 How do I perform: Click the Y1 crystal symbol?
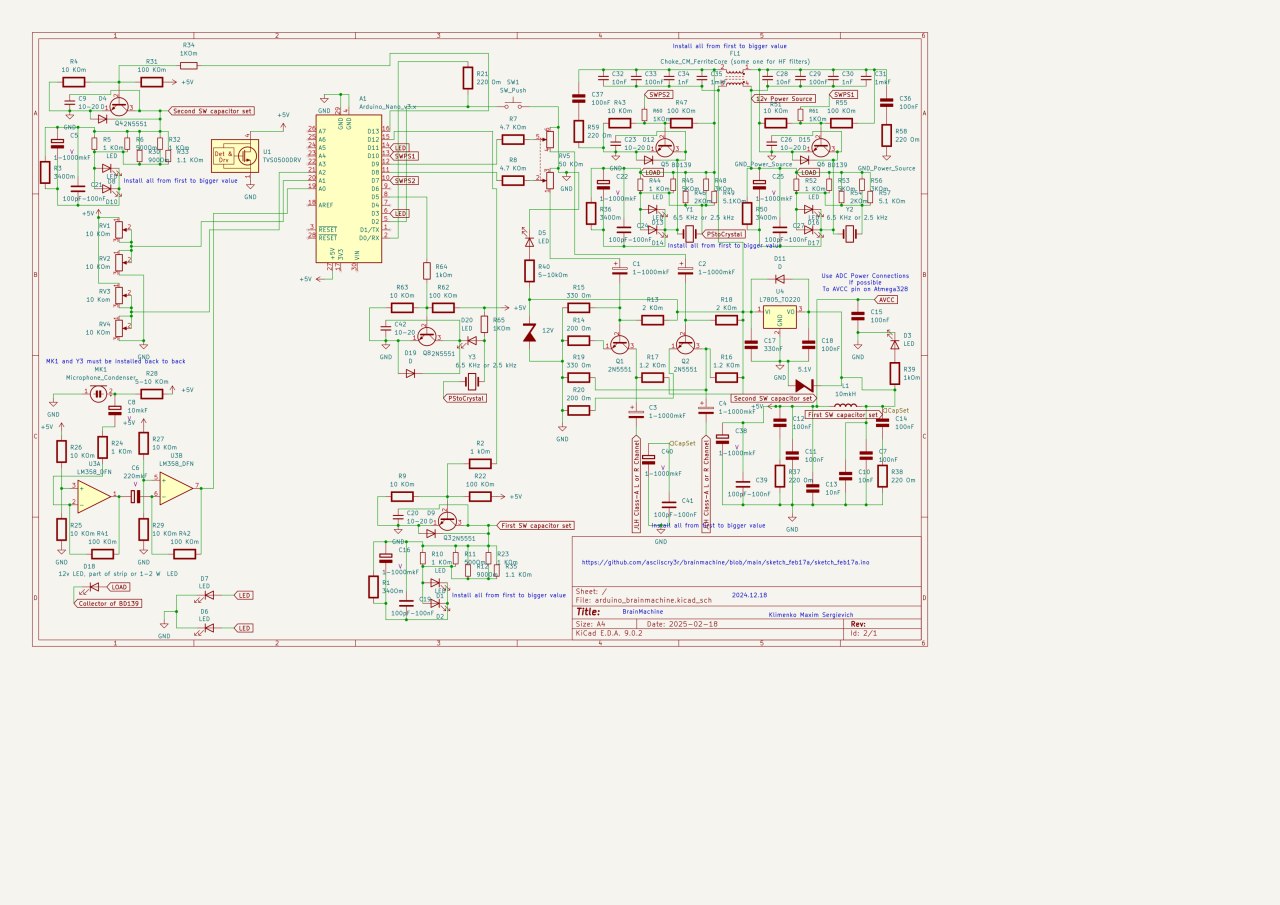click(689, 232)
